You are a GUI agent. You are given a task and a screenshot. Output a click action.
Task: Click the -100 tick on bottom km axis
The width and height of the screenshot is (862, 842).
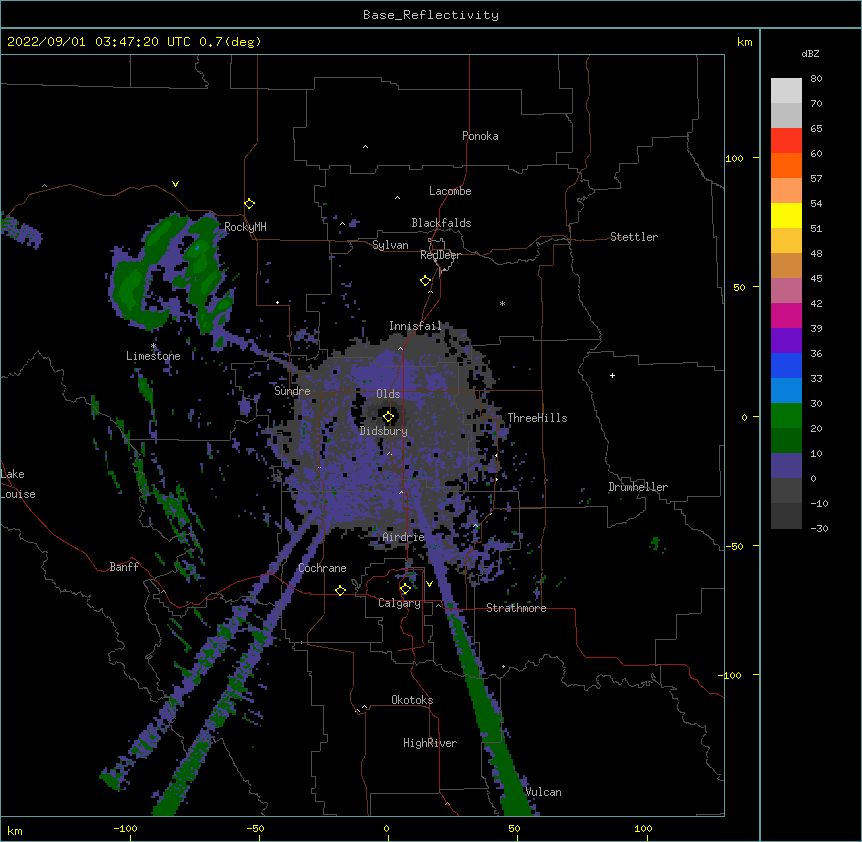click(x=126, y=828)
